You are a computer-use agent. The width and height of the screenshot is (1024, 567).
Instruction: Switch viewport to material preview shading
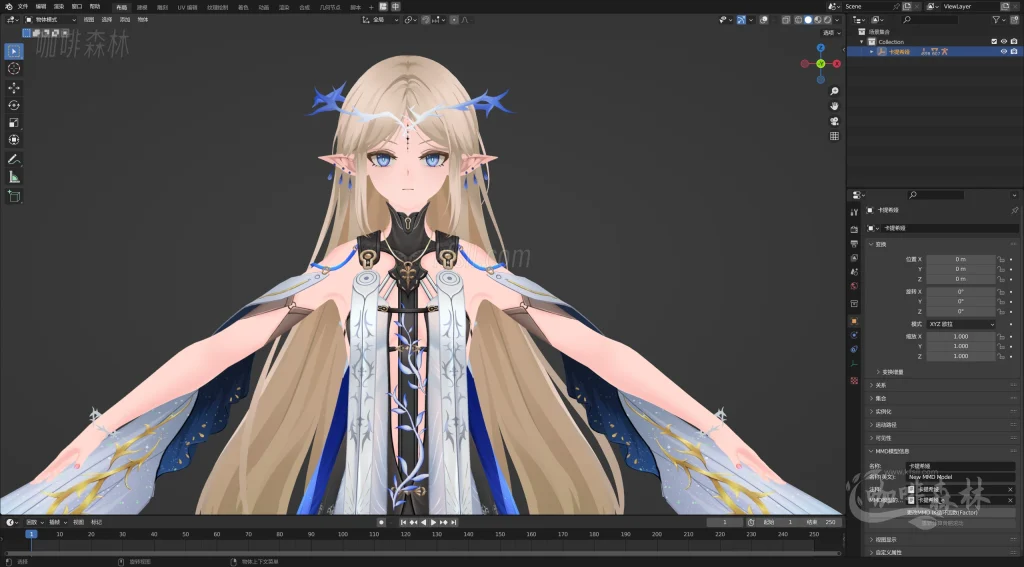[x=818, y=20]
